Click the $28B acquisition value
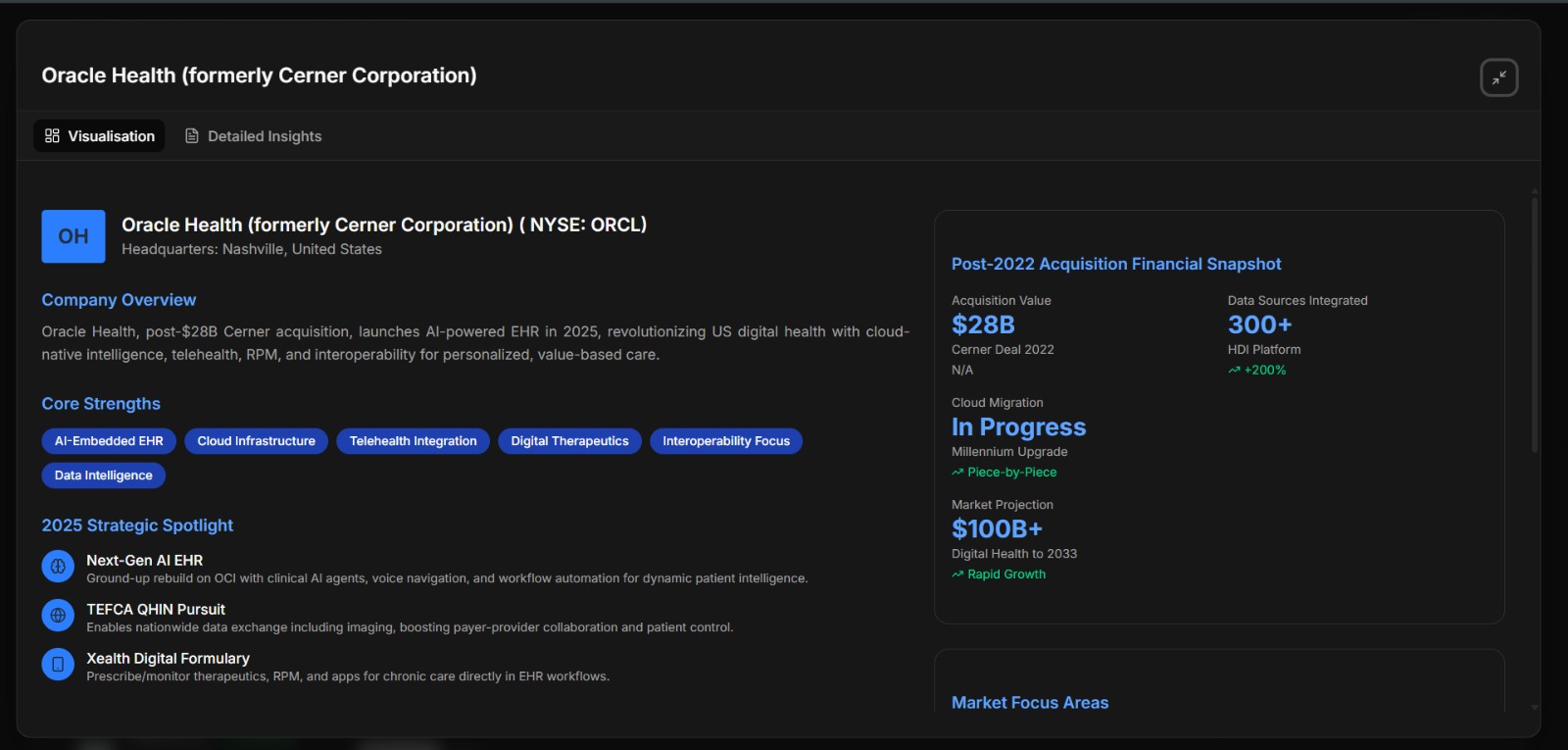Screen dimensions: 1568x750 [x=983, y=325]
